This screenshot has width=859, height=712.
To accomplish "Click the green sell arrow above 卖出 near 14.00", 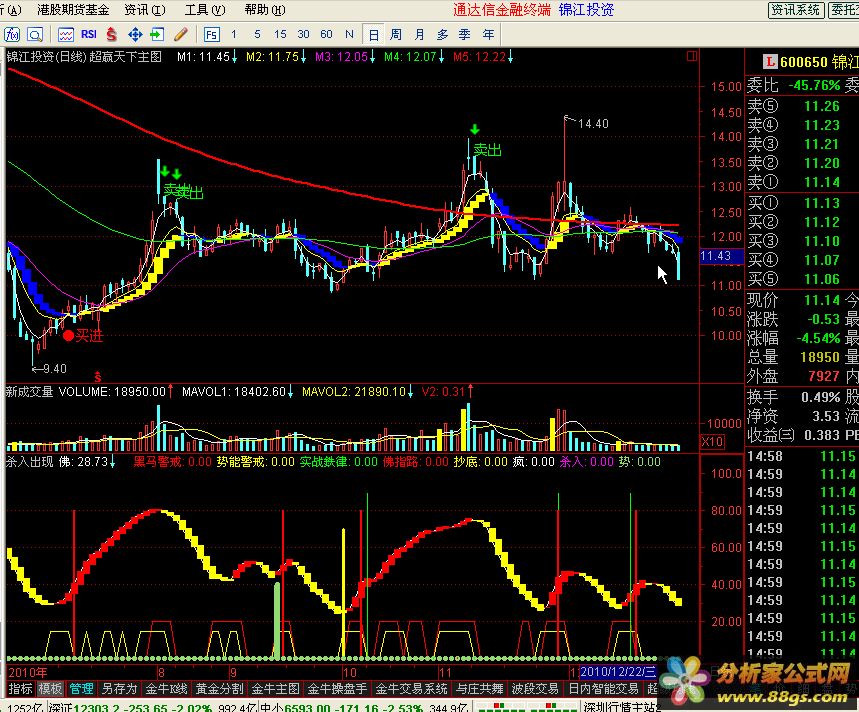I will [475, 129].
